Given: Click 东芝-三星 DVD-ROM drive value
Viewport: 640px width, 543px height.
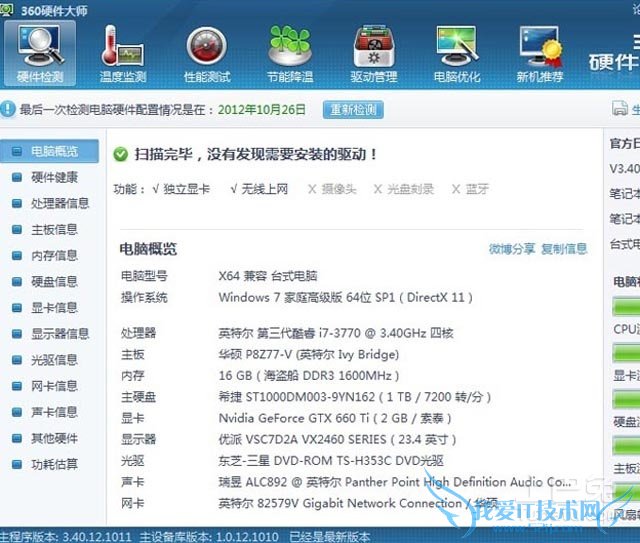Looking at the screenshot, I should tap(331, 461).
